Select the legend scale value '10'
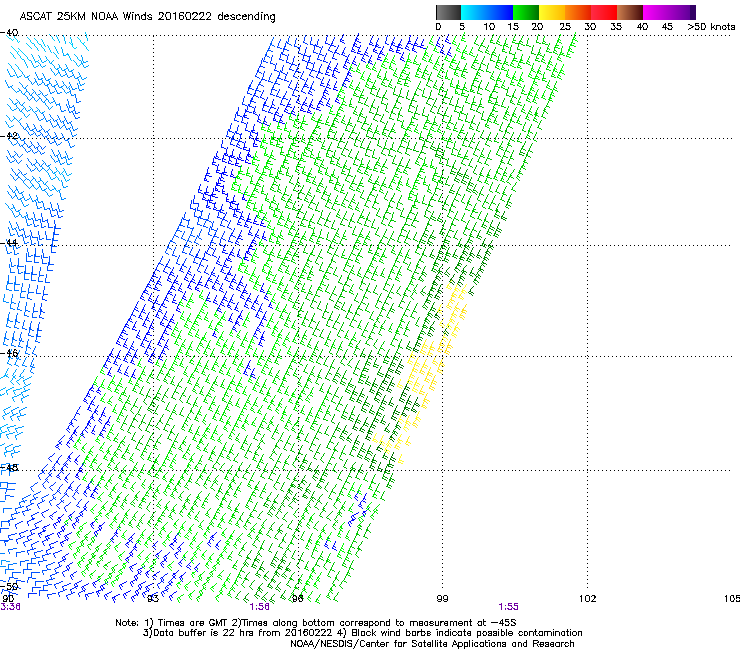 click(489, 27)
